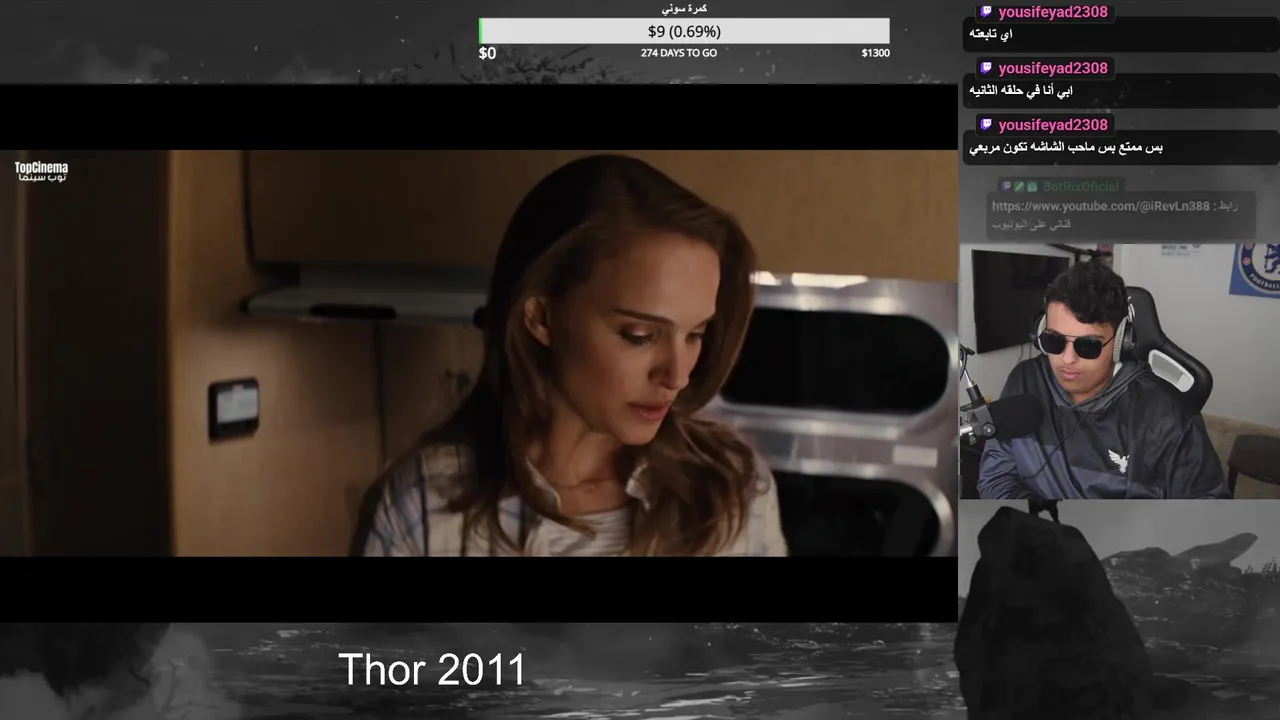Click the green moderator sword badge of BotRixOfficial

click(1019, 187)
